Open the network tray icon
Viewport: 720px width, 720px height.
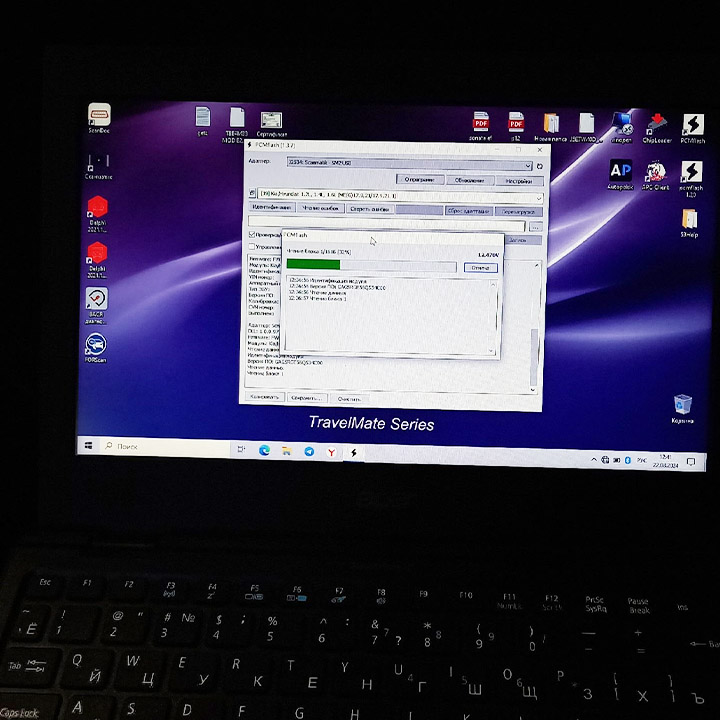coord(605,460)
